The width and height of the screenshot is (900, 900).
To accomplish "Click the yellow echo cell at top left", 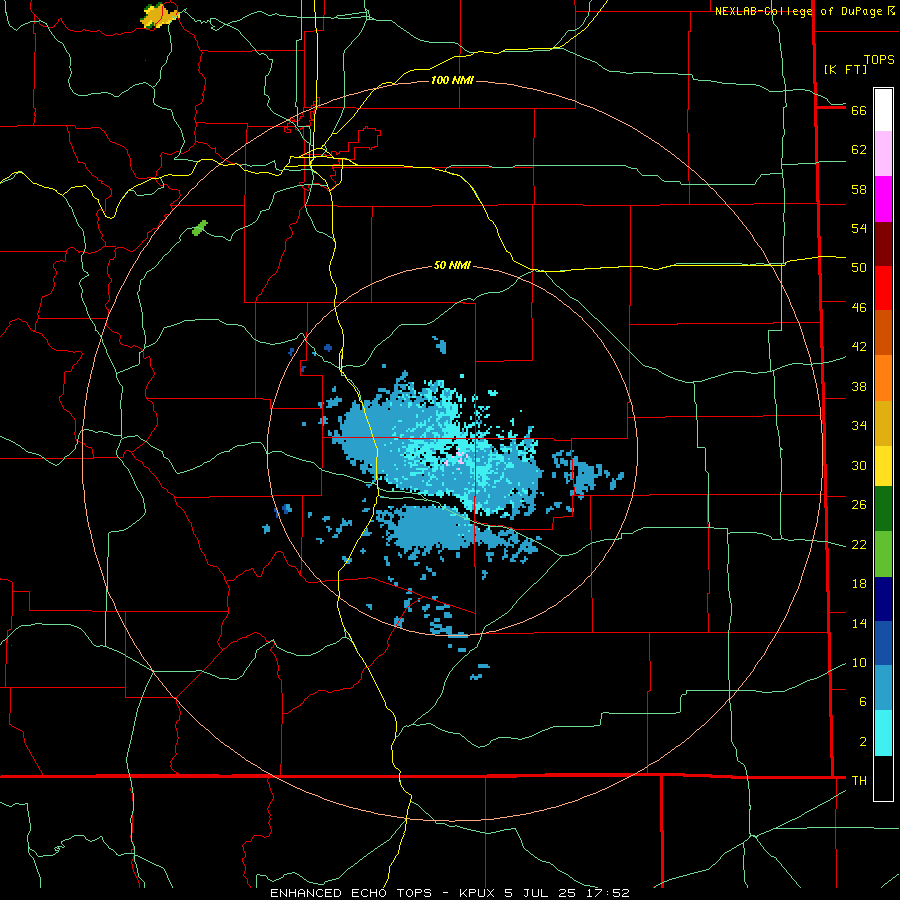I will click(160, 15).
